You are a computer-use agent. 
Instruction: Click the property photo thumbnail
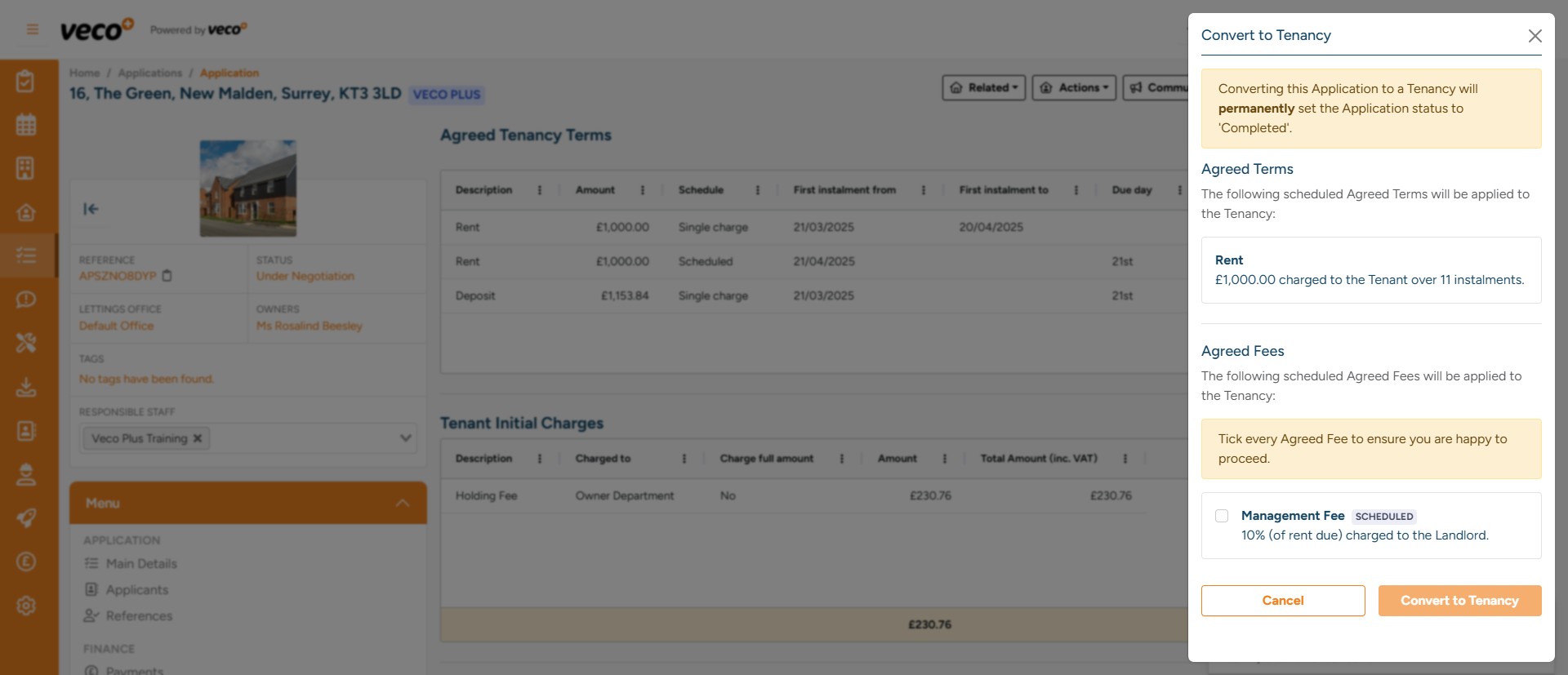(x=248, y=189)
